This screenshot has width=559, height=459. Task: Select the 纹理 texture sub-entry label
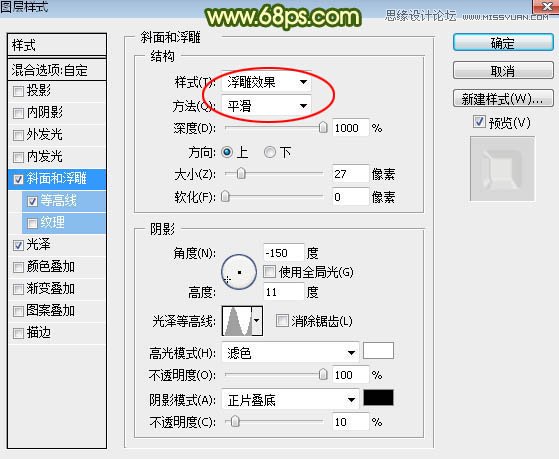coord(52,223)
